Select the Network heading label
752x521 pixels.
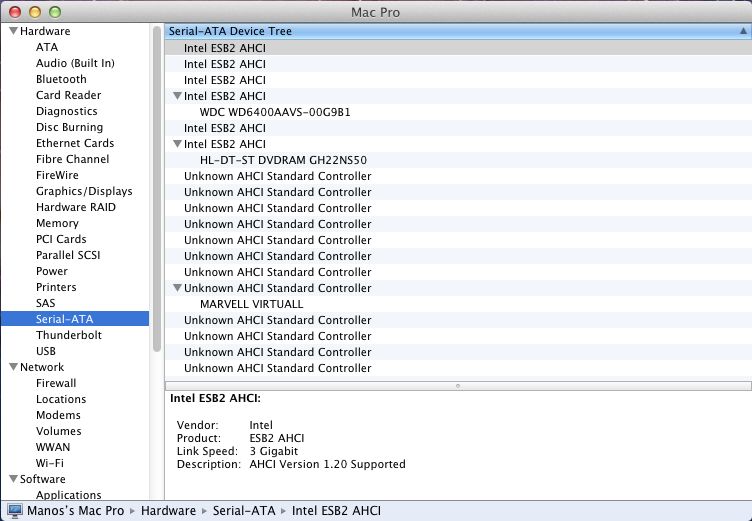click(x=42, y=367)
